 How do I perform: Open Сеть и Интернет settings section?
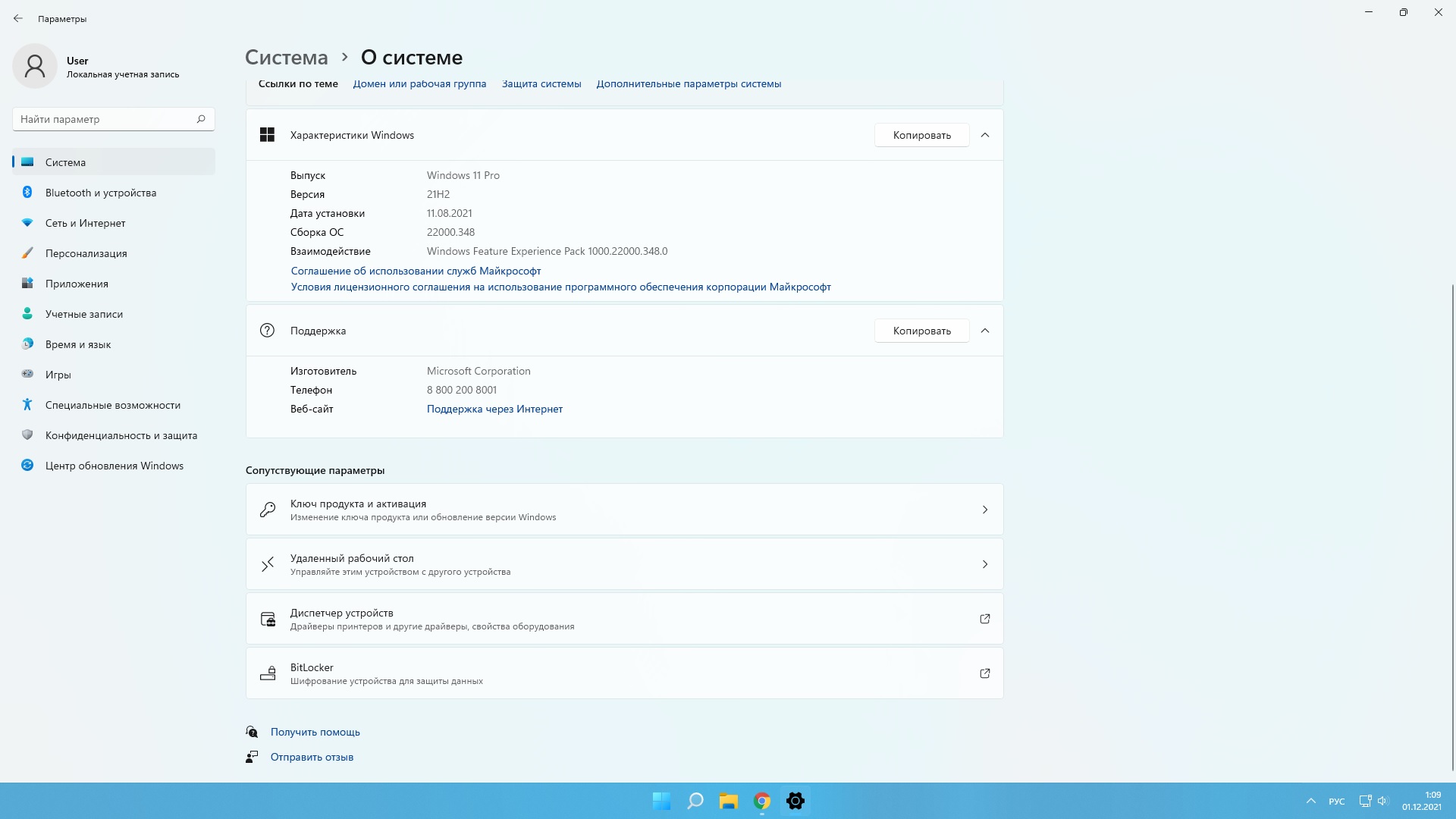[x=85, y=223]
